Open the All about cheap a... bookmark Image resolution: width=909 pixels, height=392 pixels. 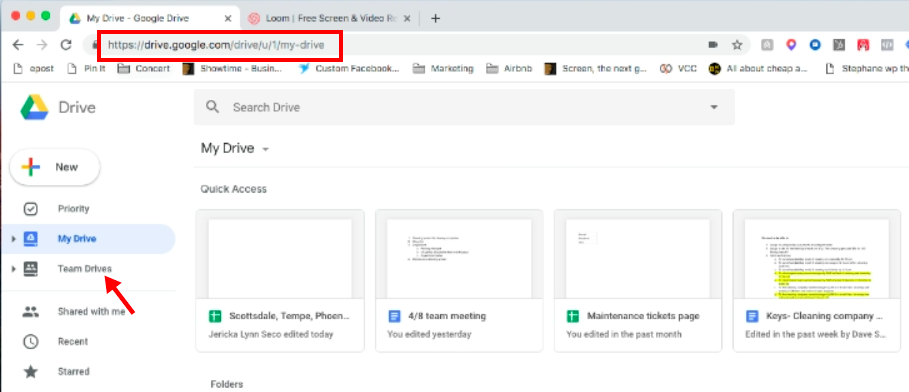point(758,68)
